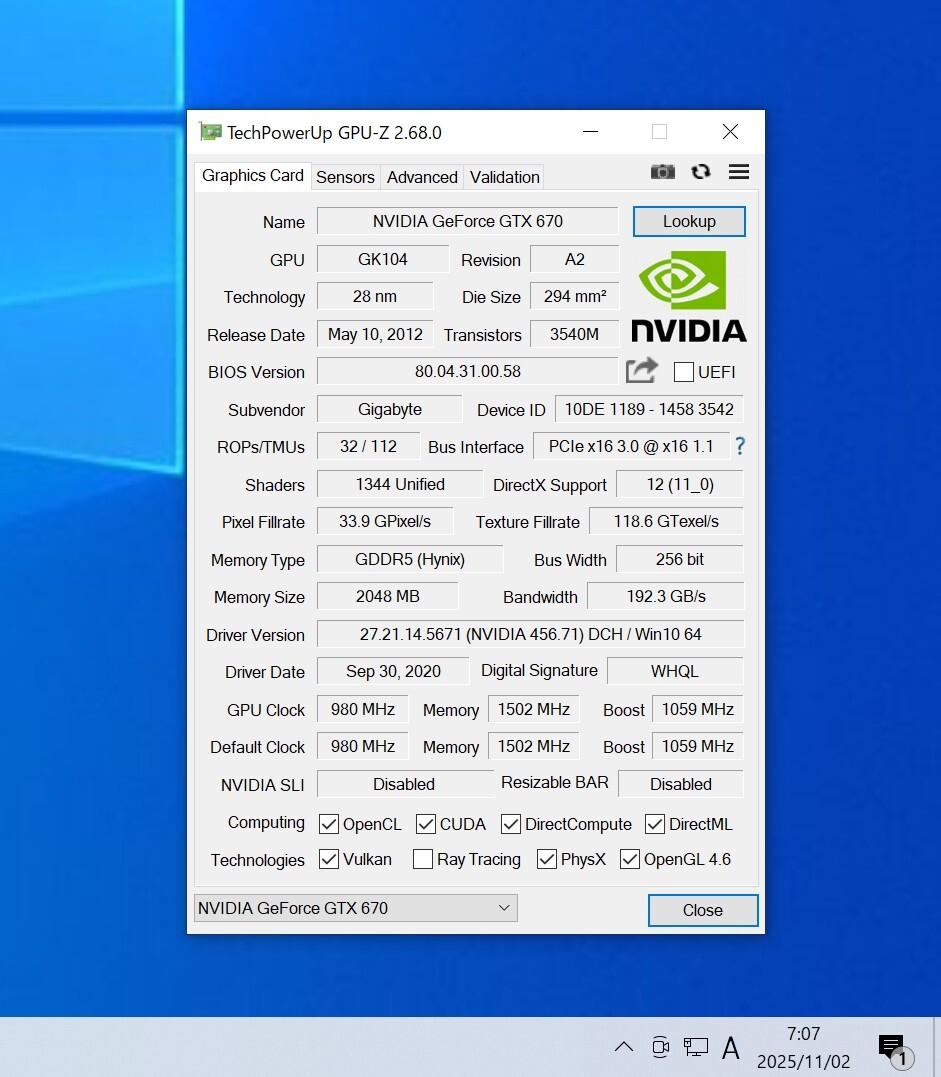Expand the GPU selection dropdown

[x=355, y=908]
